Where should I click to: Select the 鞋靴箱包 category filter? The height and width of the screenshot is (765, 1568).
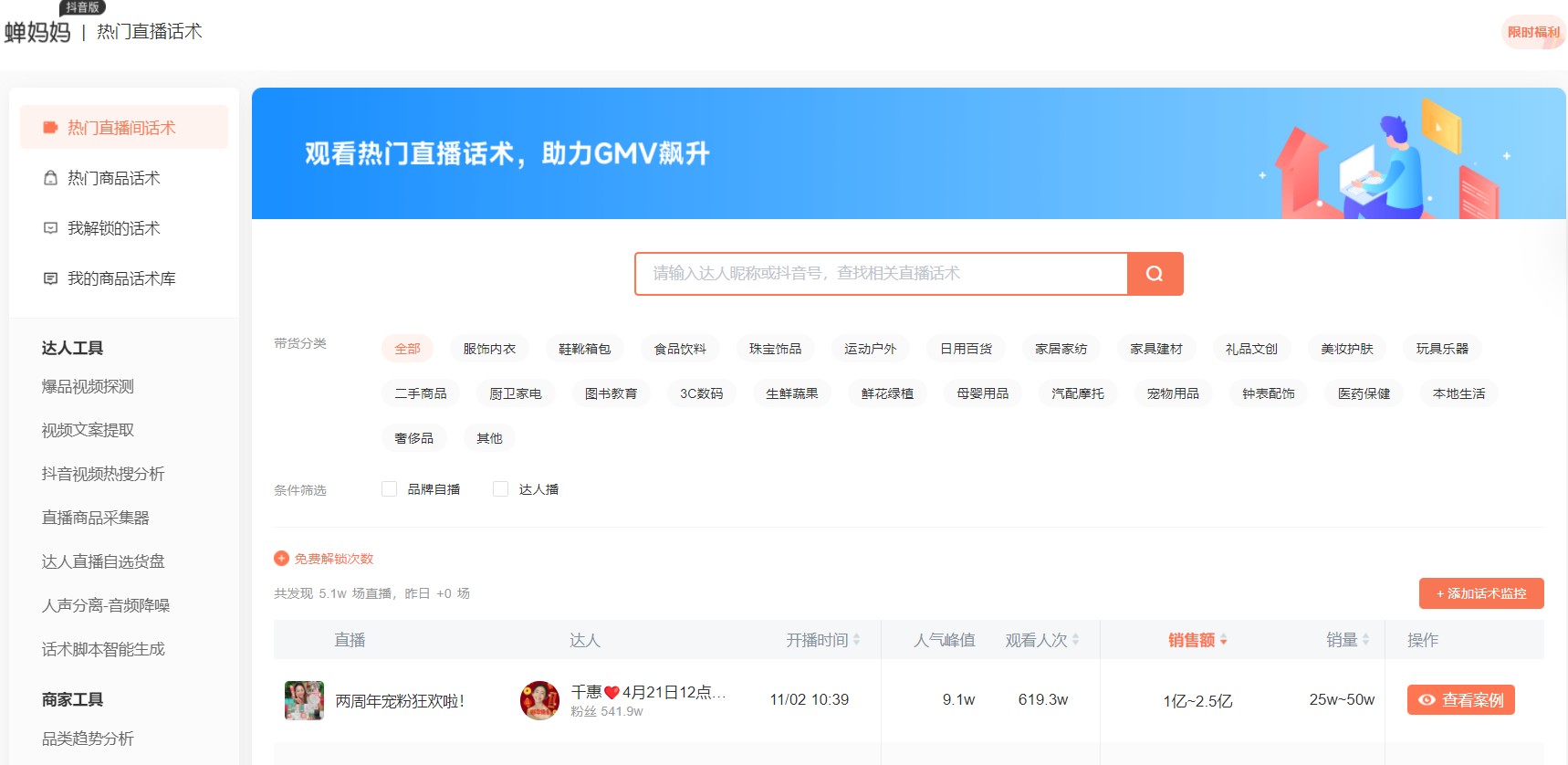584,349
